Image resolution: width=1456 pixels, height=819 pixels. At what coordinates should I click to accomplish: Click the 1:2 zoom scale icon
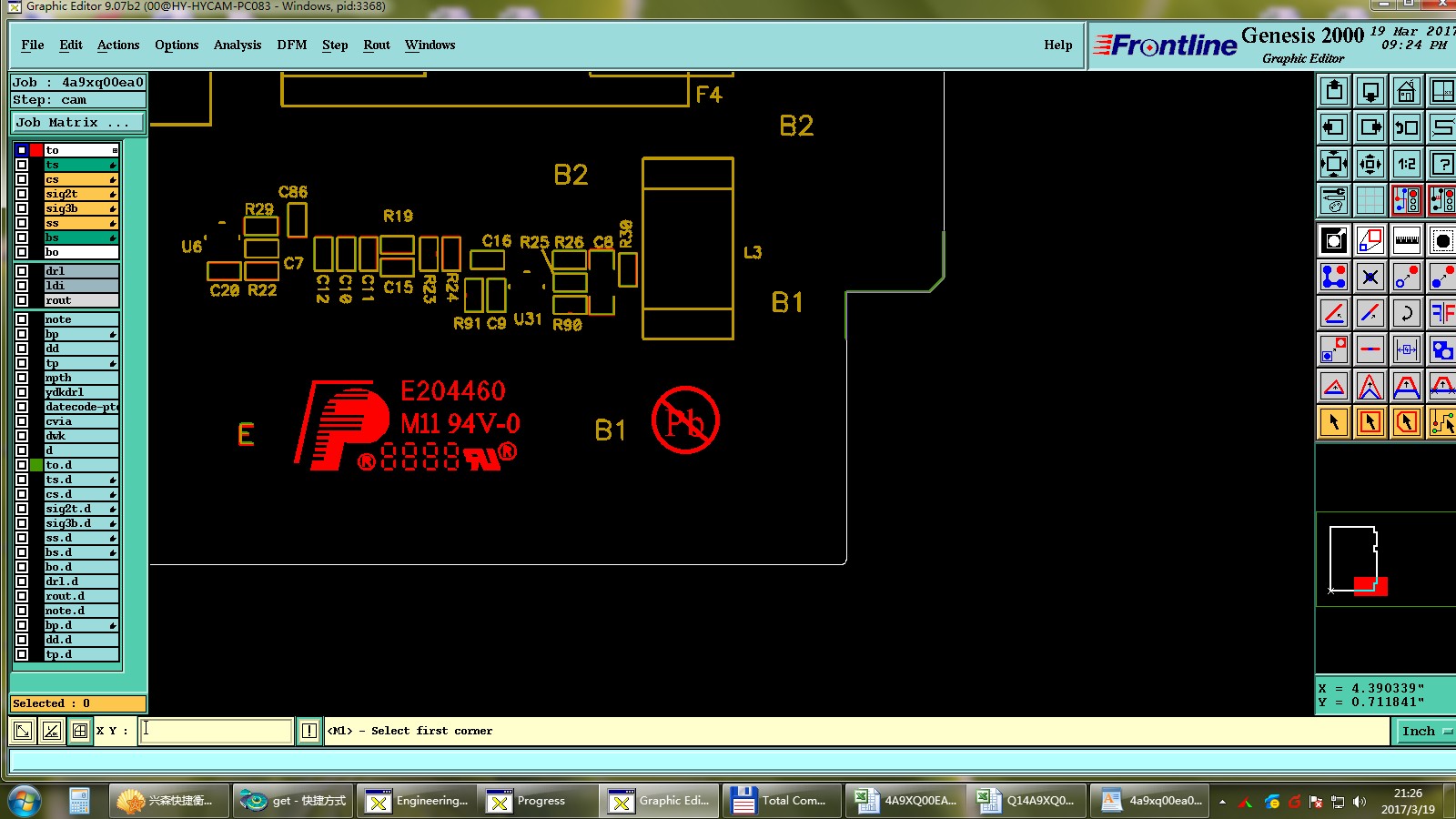(x=1407, y=164)
